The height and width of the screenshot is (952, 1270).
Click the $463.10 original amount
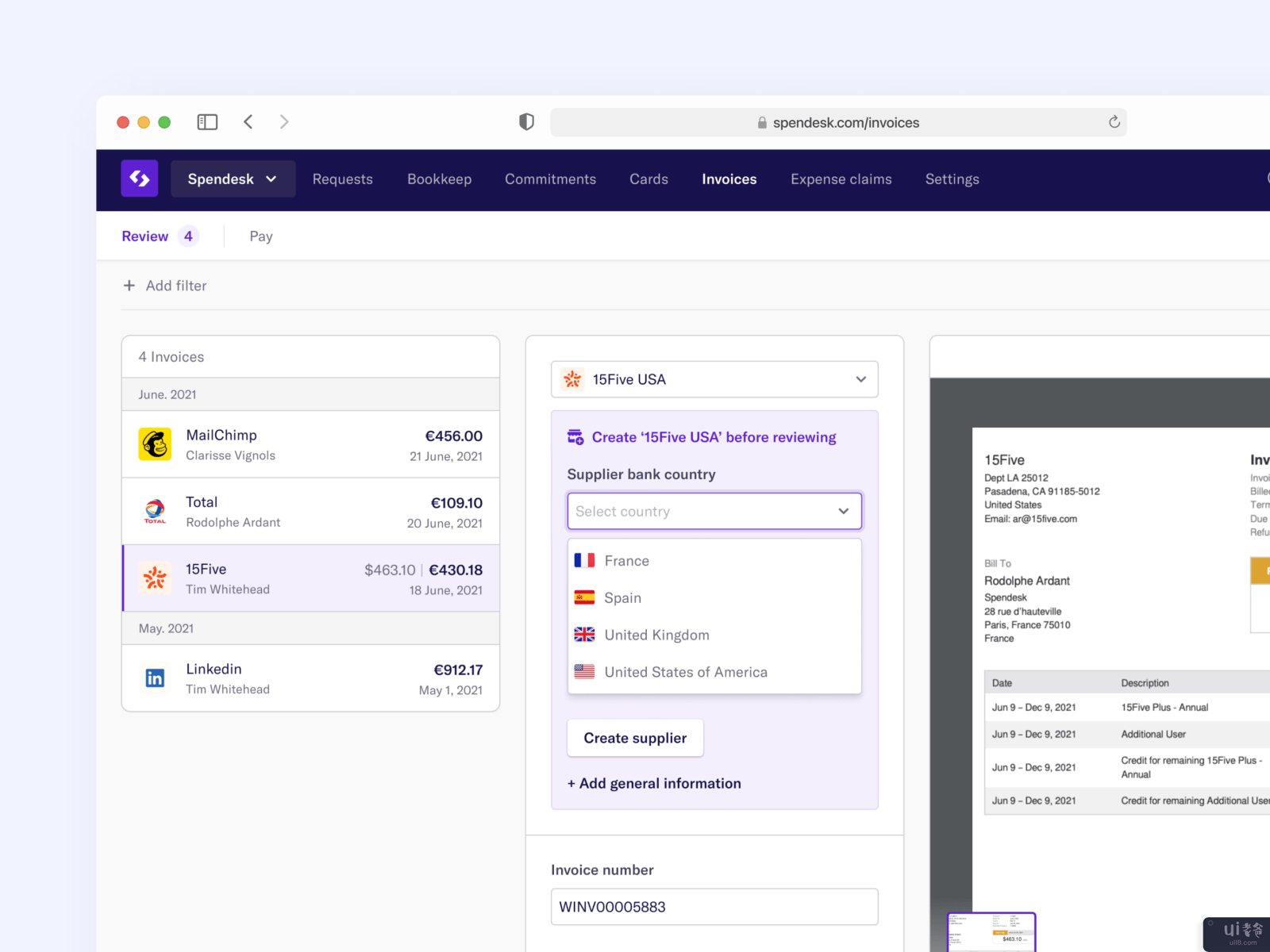(390, 570)
